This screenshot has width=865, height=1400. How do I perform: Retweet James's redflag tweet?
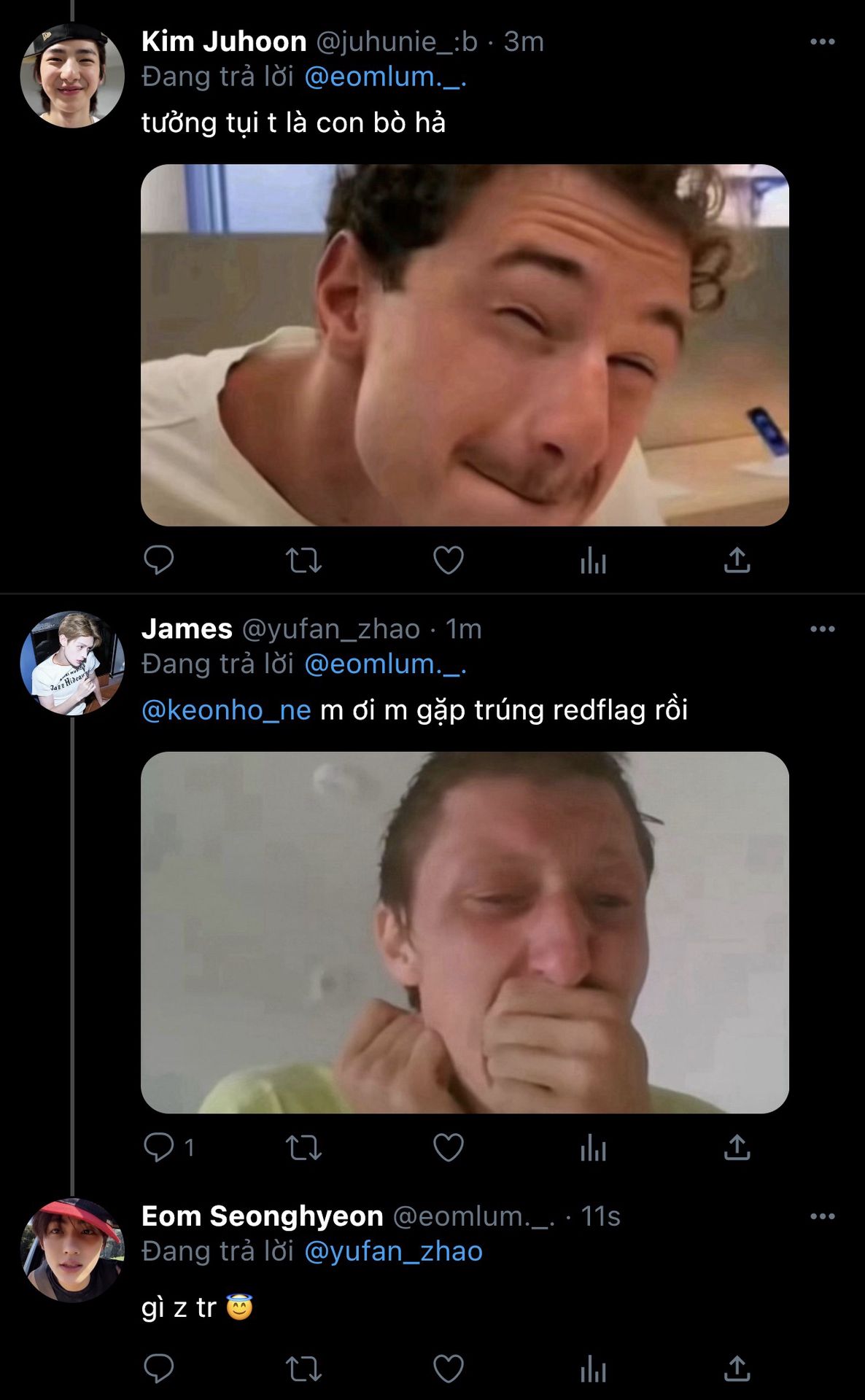click(x=303, y=1148)
